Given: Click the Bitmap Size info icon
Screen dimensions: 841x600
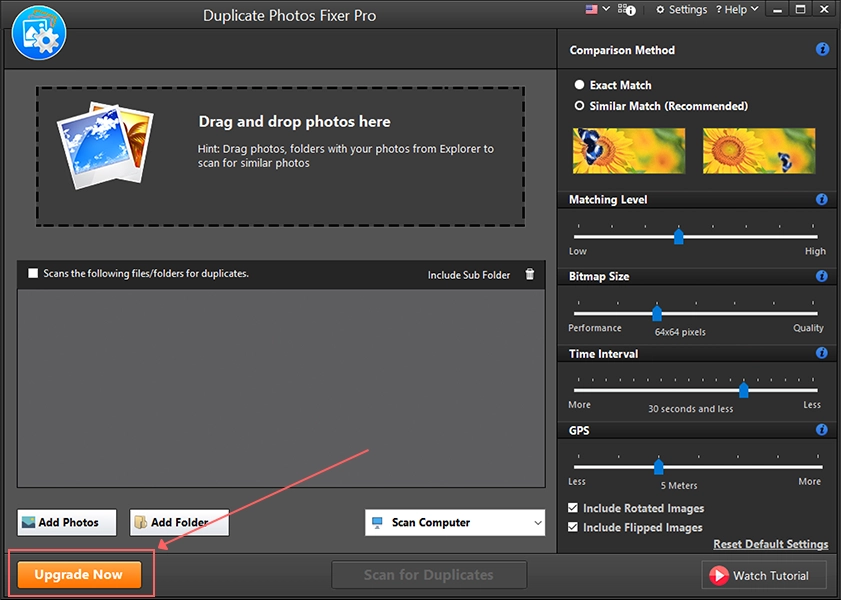Looking at the screenshot, I should pyautogui.click(x=821, y=276).
